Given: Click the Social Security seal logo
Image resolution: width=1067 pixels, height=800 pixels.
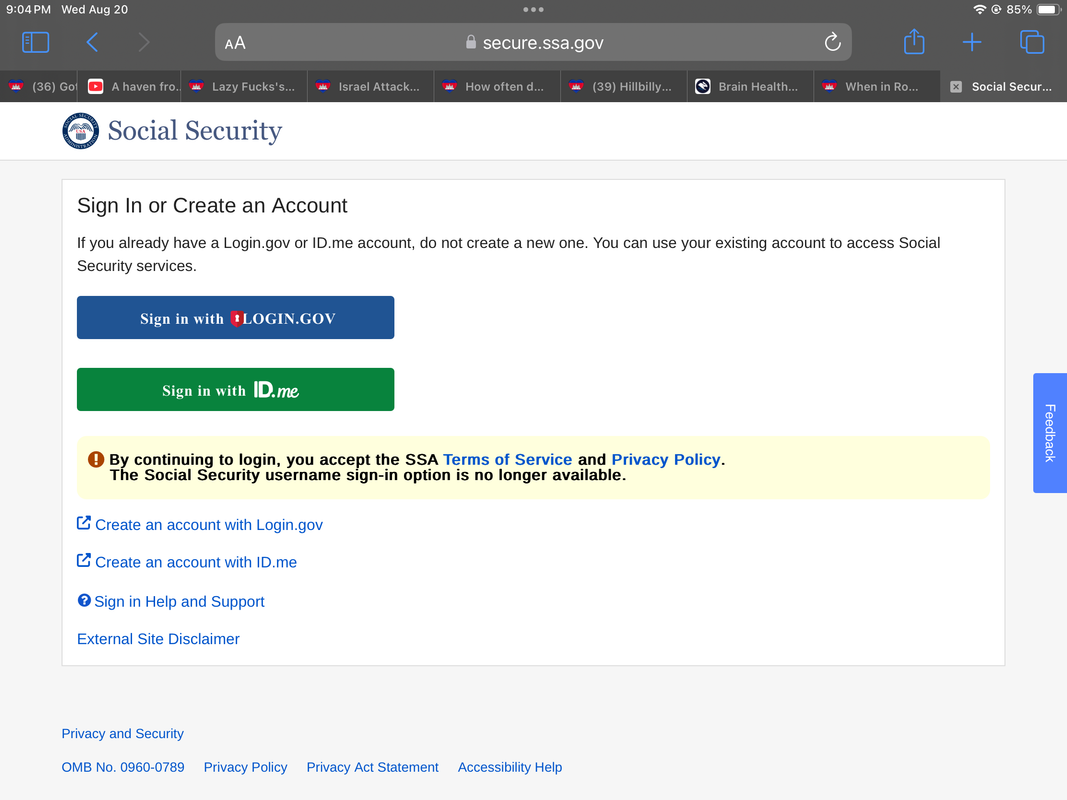Looking at the screenshot, I should [80, 131].
